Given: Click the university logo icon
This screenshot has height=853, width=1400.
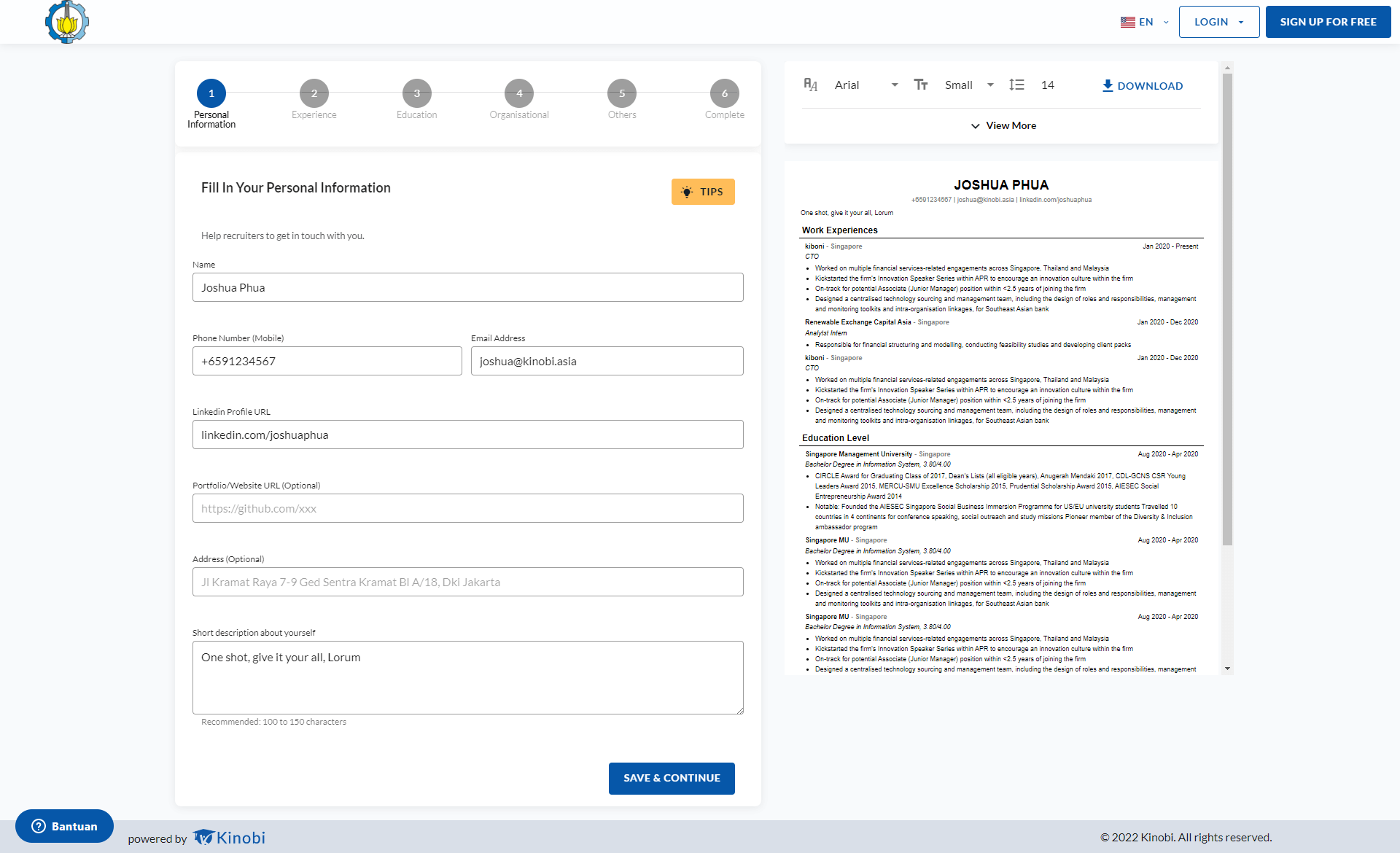Looking at the screenshot, I should 66,22.
